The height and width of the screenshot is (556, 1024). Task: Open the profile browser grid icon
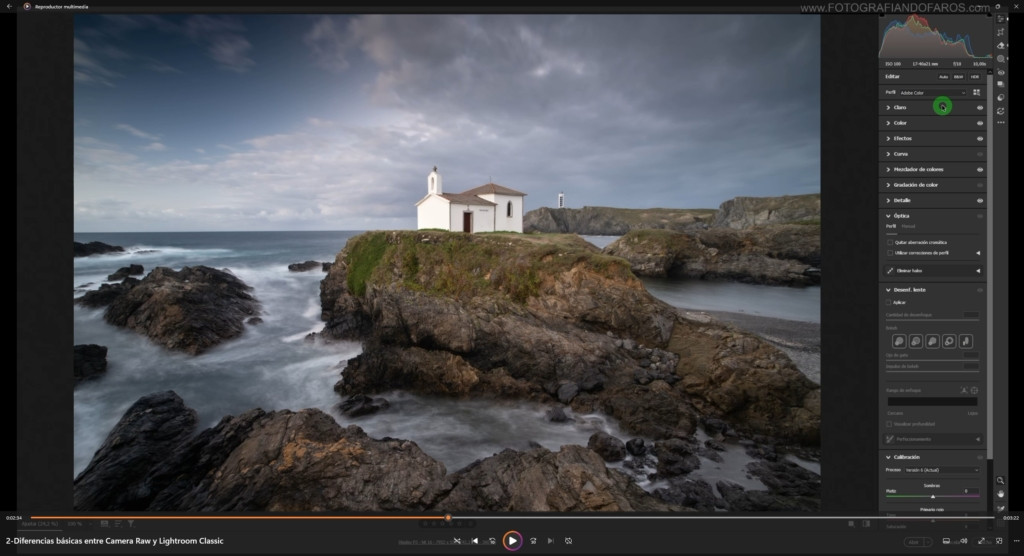pos(976,93)
